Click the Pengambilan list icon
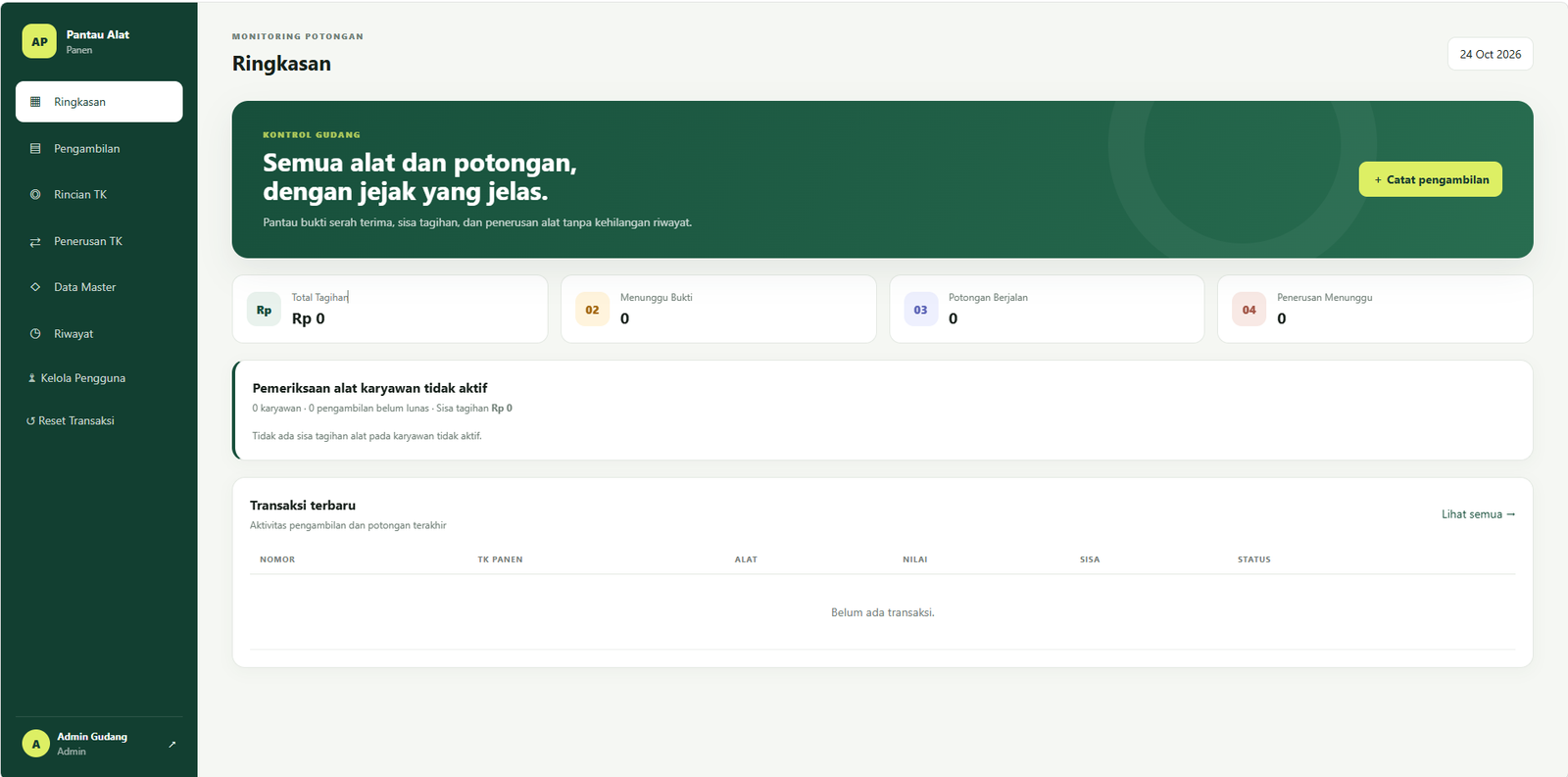 (x=35, y=149)
